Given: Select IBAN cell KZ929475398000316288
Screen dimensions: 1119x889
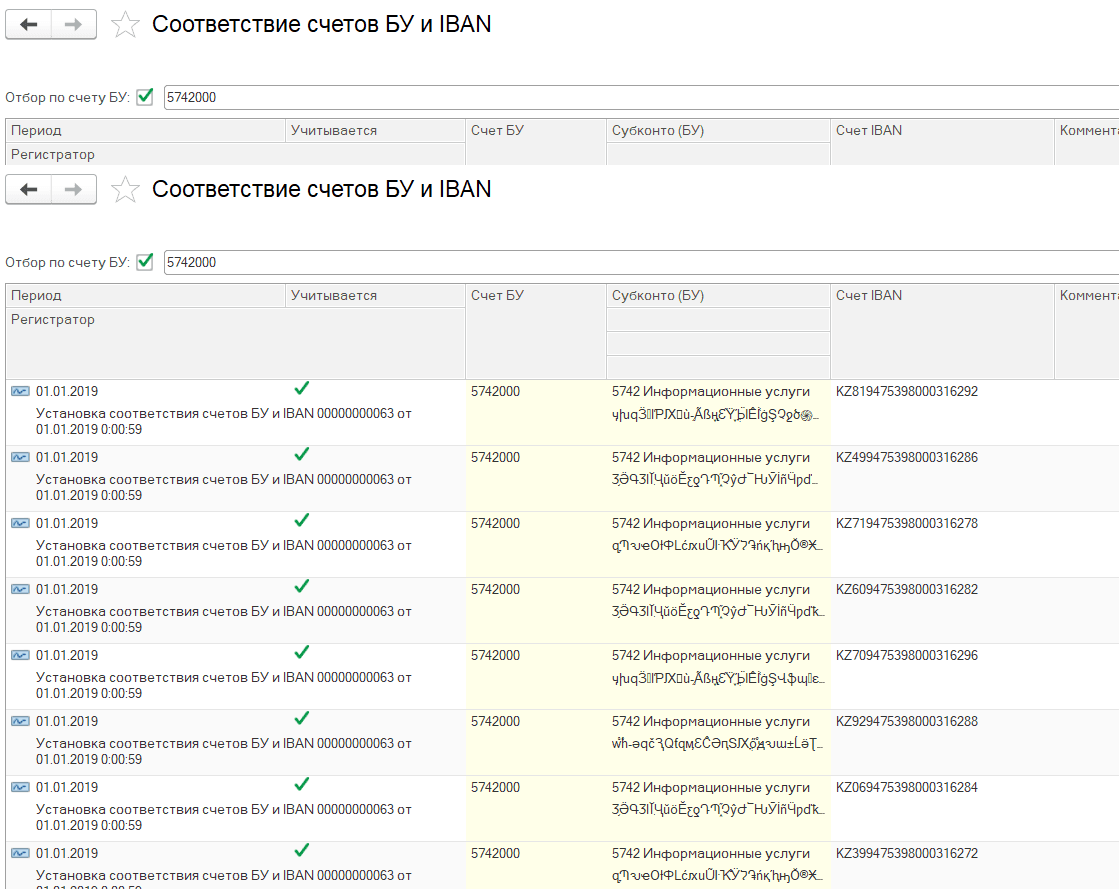Looking at the screenshot, I should tap(907, 721).
